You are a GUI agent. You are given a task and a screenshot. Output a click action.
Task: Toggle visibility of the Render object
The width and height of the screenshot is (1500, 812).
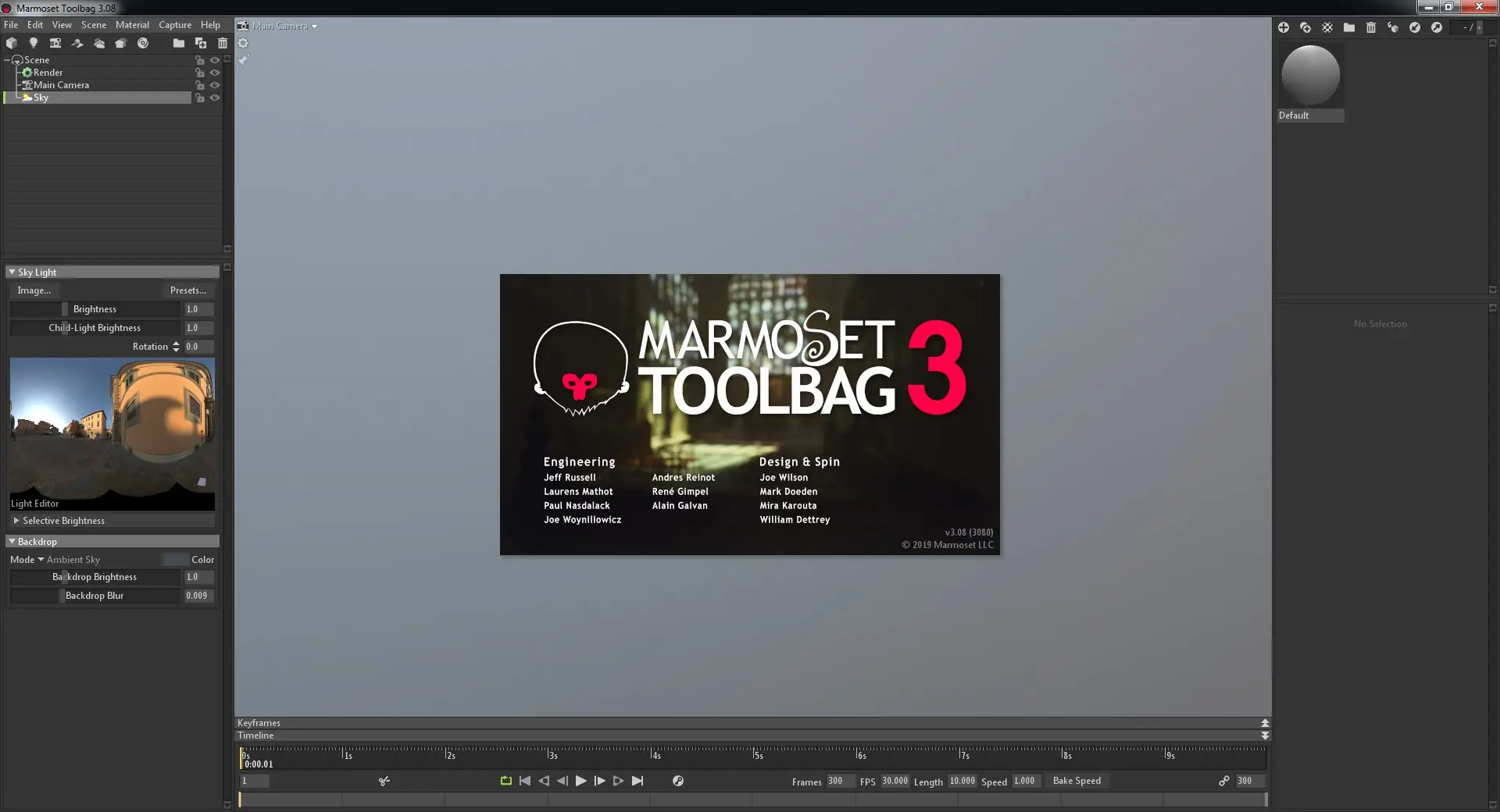pyautogui.click(x=215, y=73)
